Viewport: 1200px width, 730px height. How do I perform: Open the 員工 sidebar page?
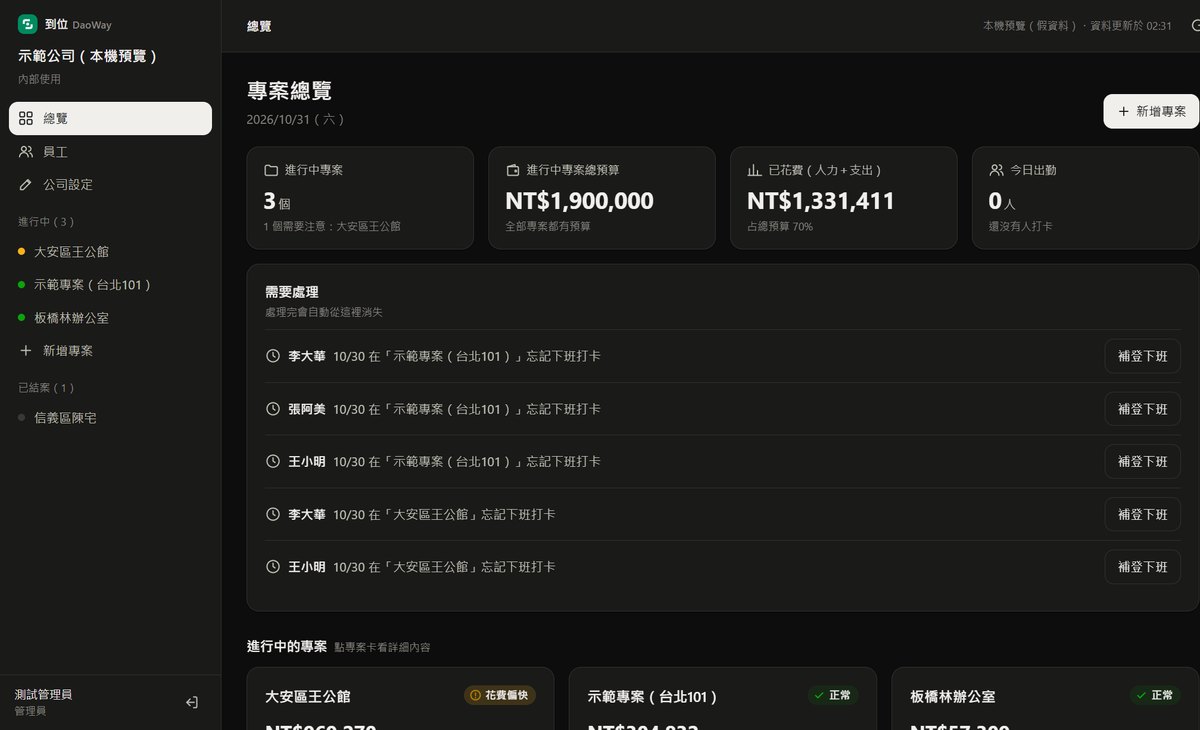point(110,152)
